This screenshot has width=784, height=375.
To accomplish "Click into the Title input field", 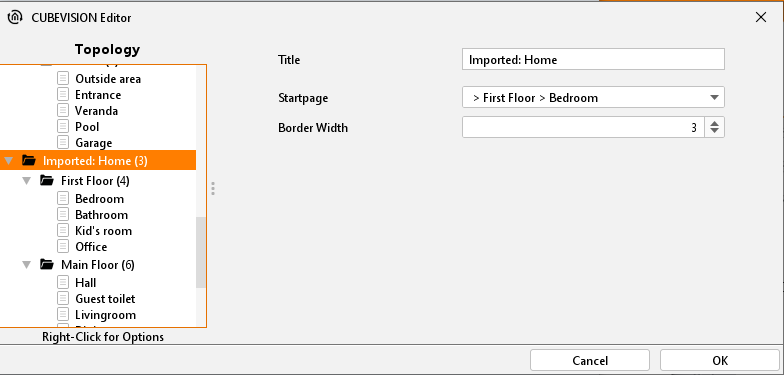I will [593, 60].
